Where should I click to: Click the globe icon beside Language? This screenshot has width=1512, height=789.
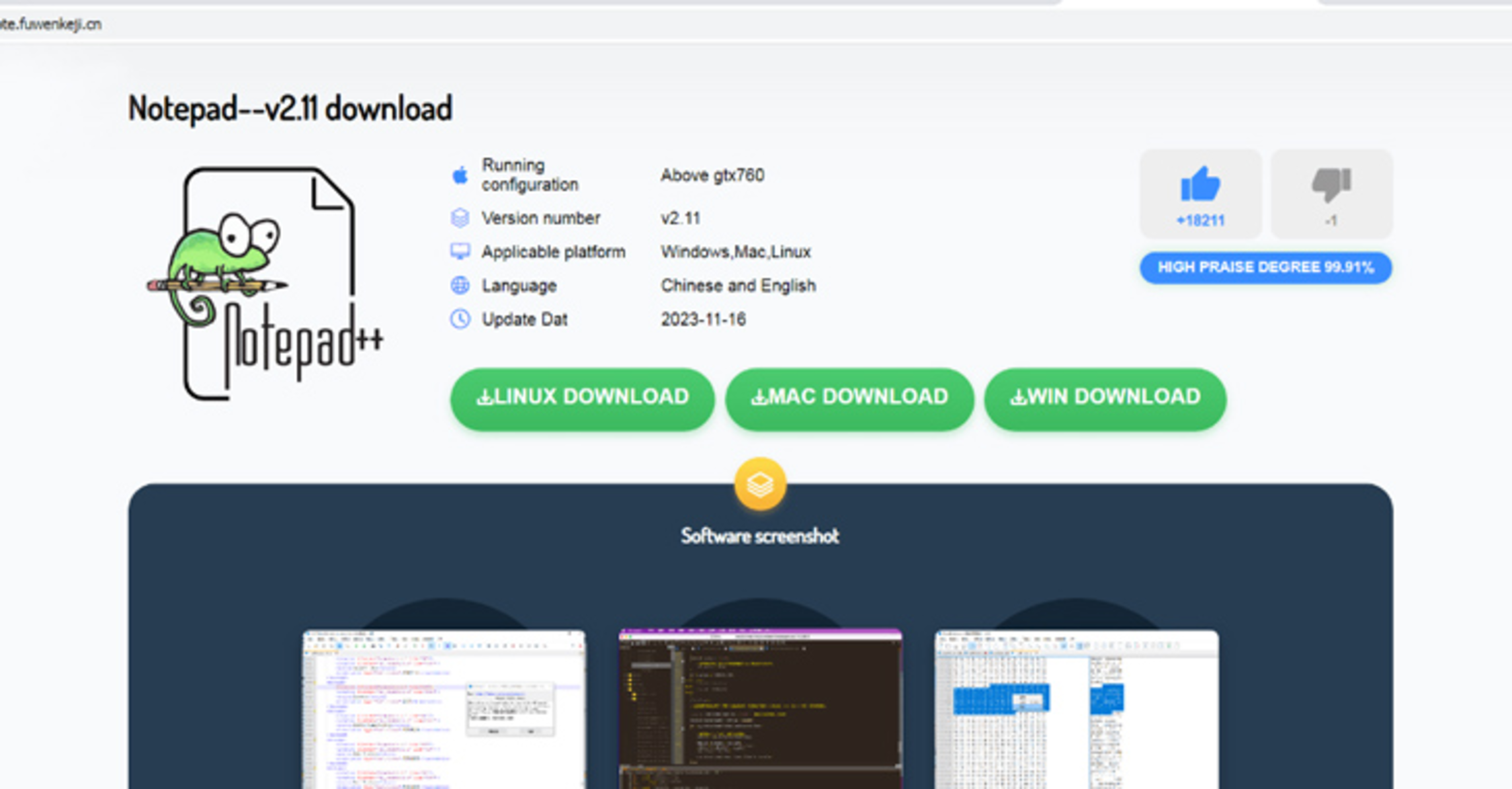[x=460, y=285]
